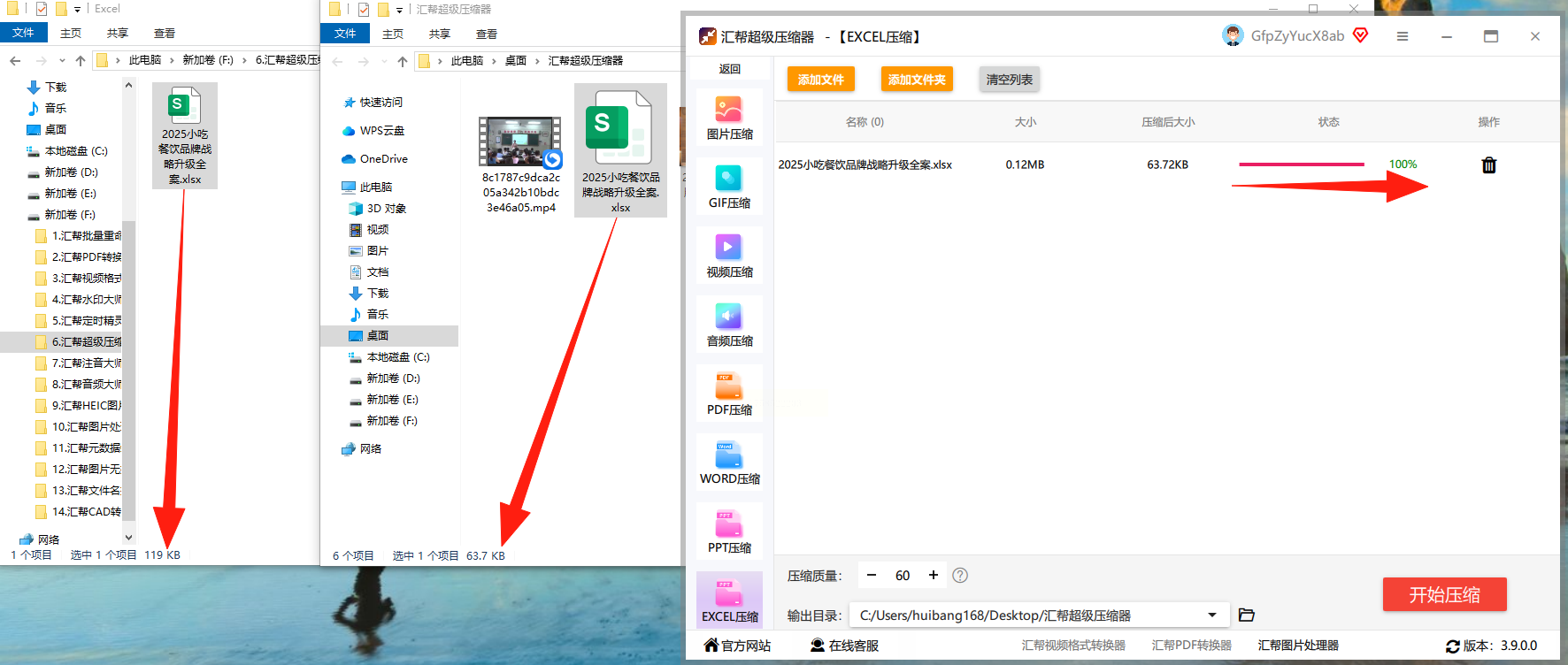
Task: Open the PPT压缩 tool
Action: coord(729,531)
